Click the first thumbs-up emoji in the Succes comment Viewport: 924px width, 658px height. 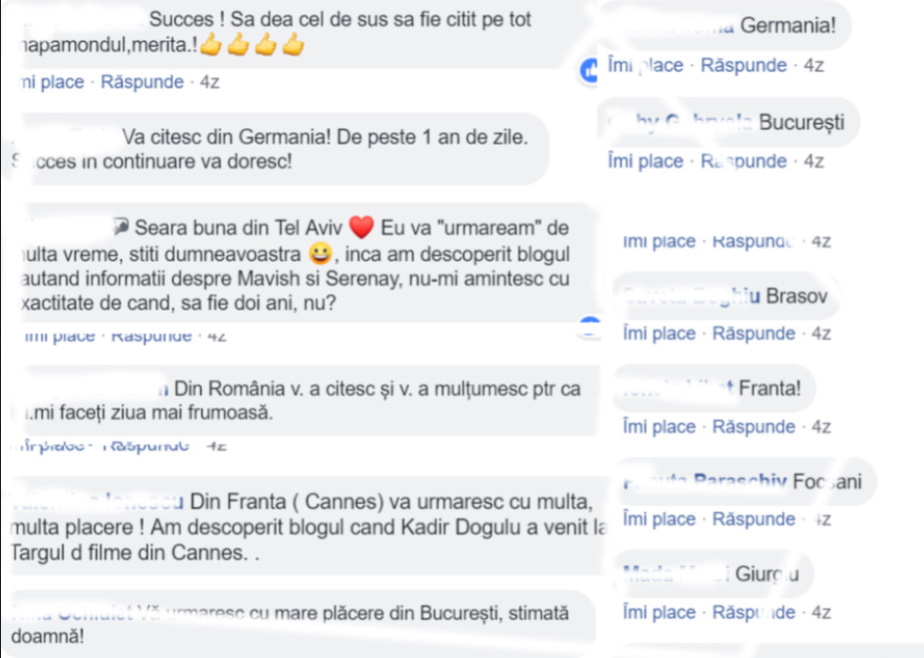coord(210,46)
